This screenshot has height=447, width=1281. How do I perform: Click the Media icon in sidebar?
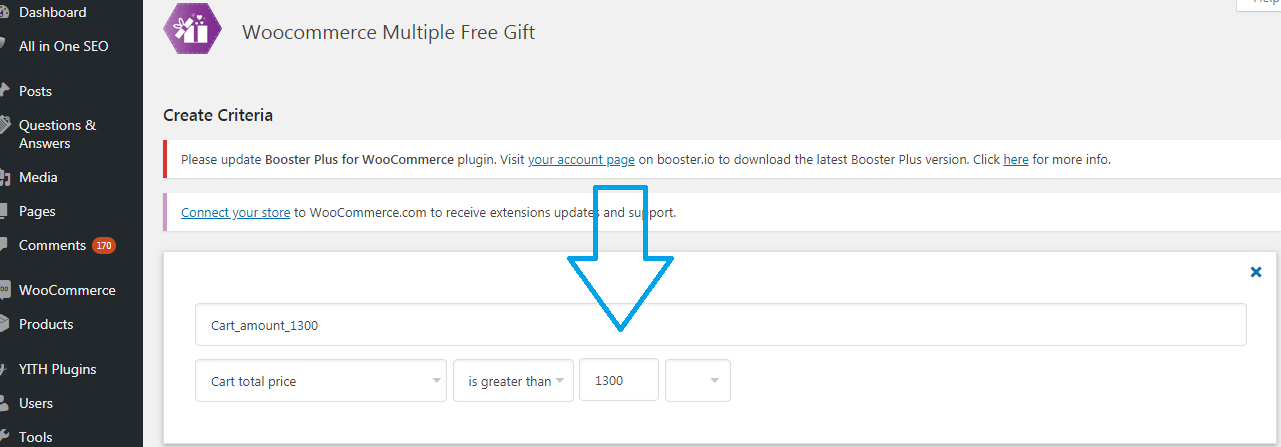tap(5, 177)
